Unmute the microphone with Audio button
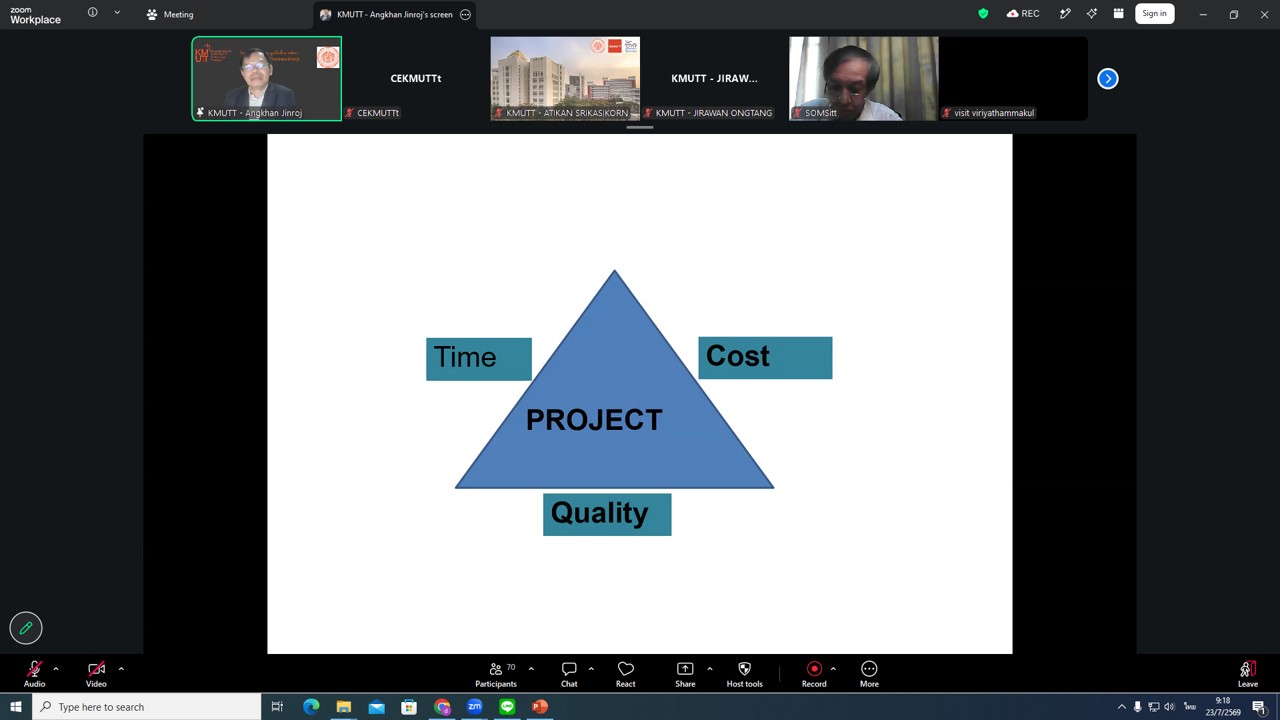The width and height of the screenshot is (1280, 720). [34, 674]
